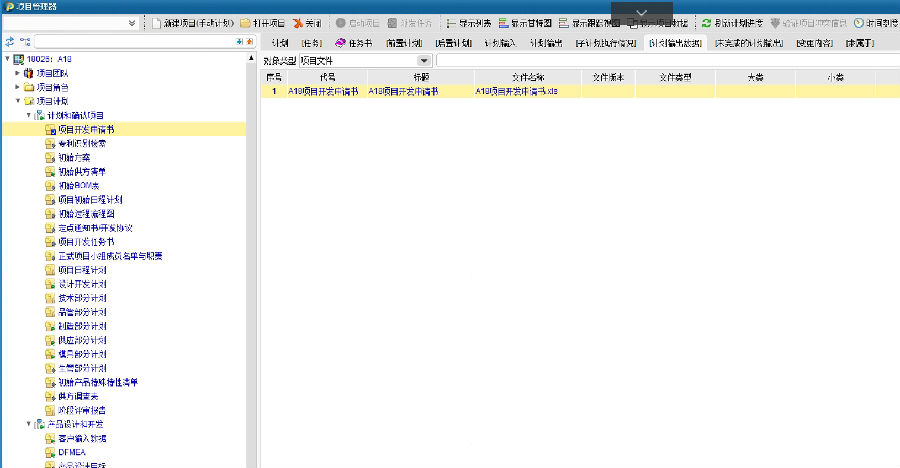Click the icon beside 初始BOM表
This screenshot has width=900, height=468.
tap(50, 185)
